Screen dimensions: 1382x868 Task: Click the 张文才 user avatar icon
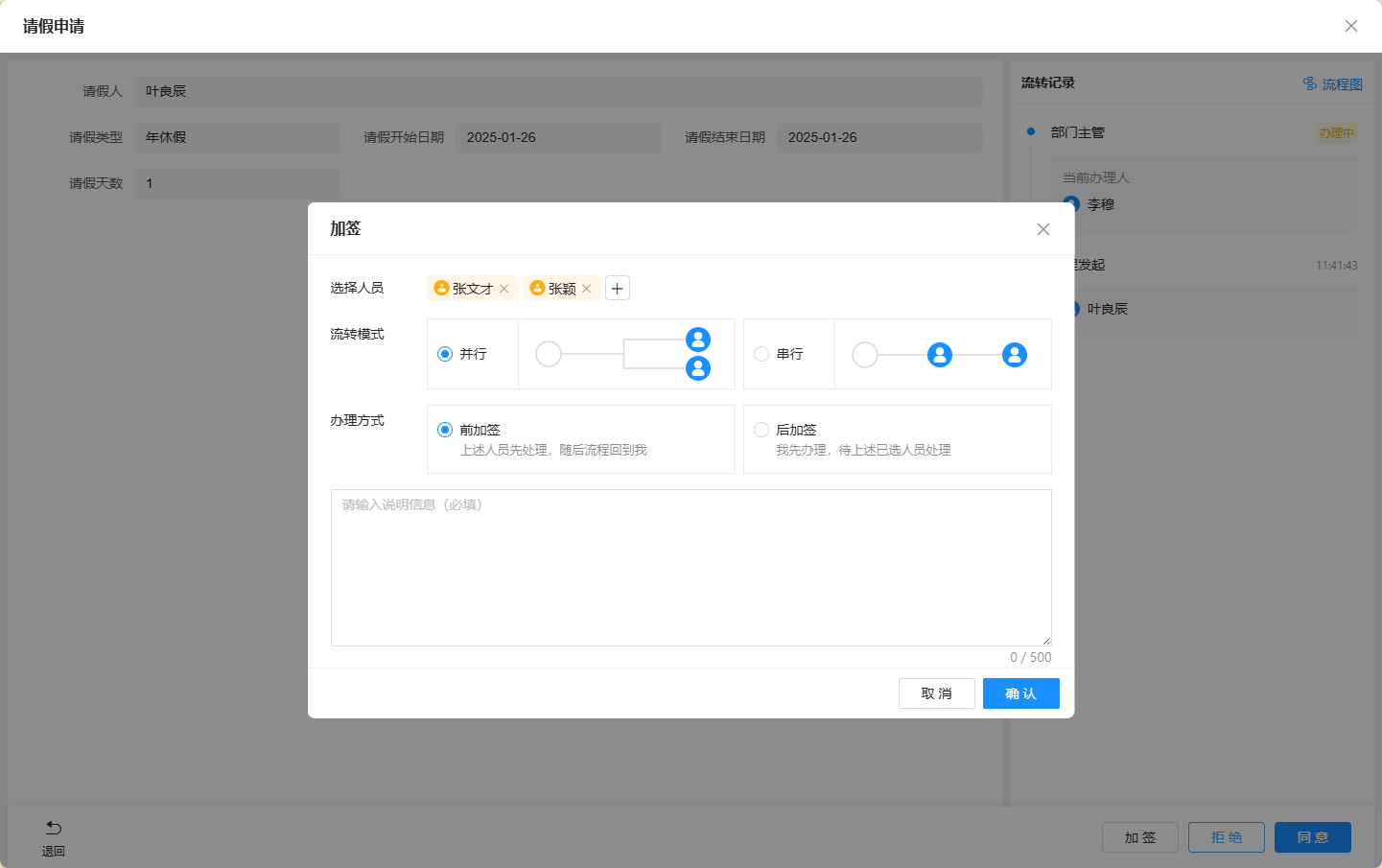click(441, 289)
